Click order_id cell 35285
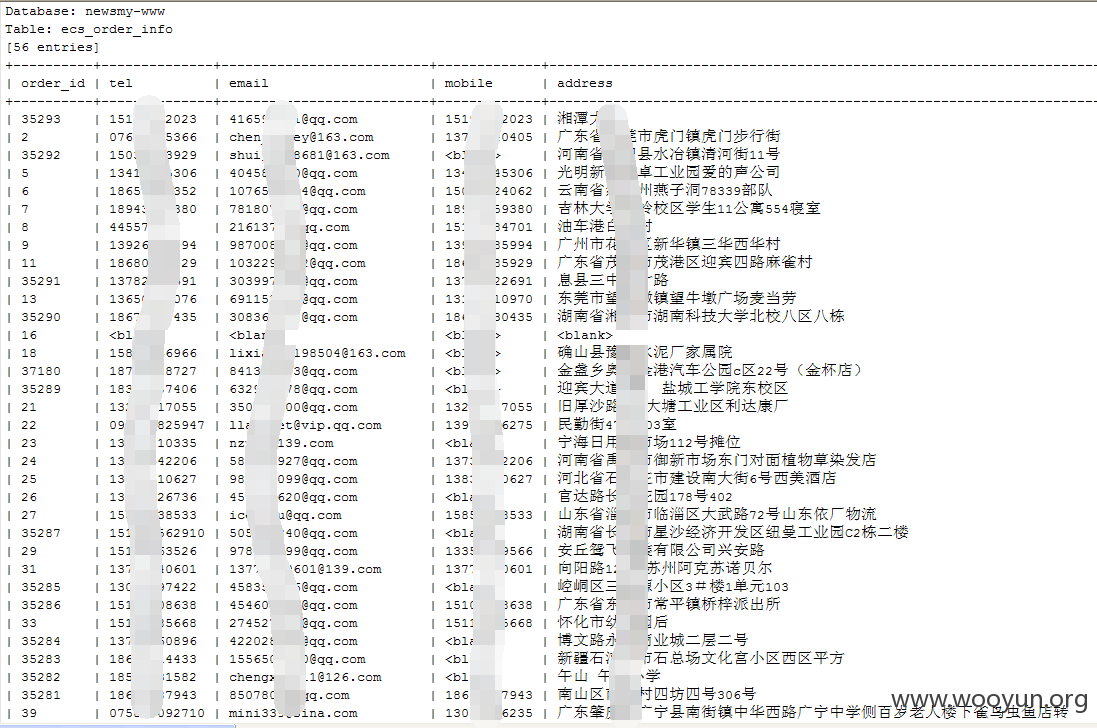The width and height of the screenshot is (1097, 728). 41,587
